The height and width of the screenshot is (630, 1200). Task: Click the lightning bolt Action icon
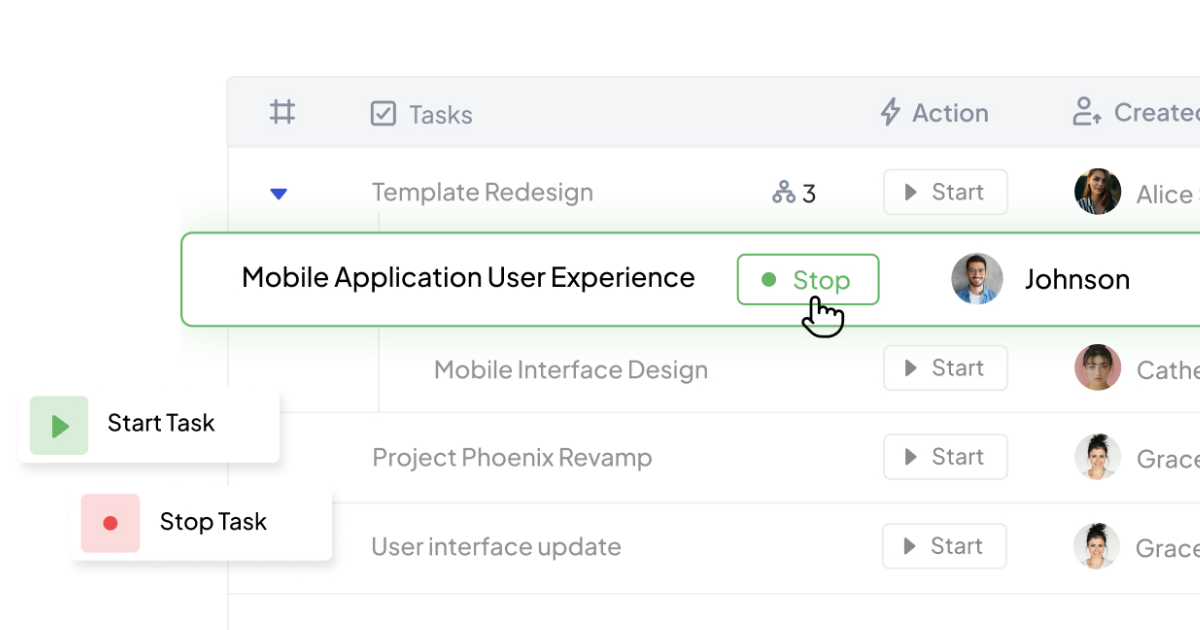coord(890,112)
